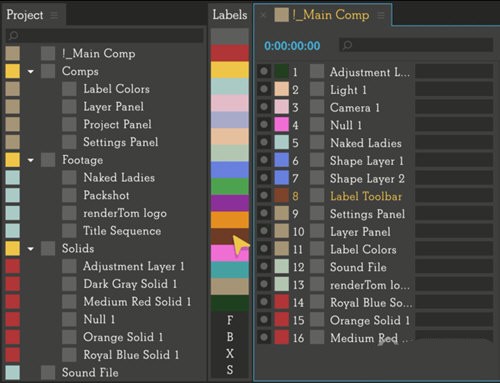Toggle visibility of Null 1 layer 4
Screen dimensions: 500x383
[264, 125]
